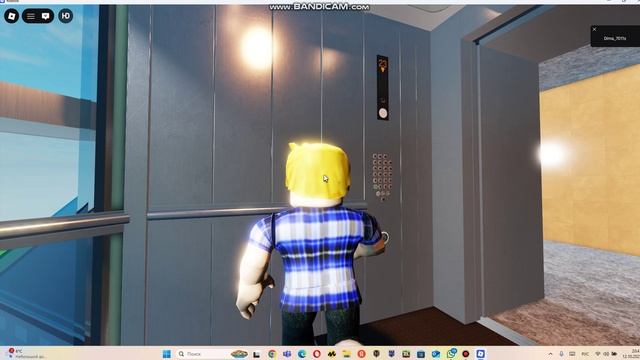This screenshot has height=360, width=640.
Task: Open the volume speaker tray icon
Action: 606,354
